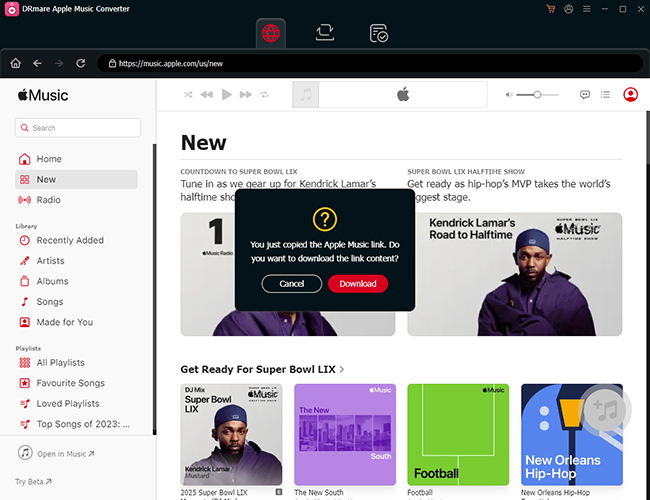Open Artists in Library
The height and width of the screenshot is (500, 650).
(76, 261)
